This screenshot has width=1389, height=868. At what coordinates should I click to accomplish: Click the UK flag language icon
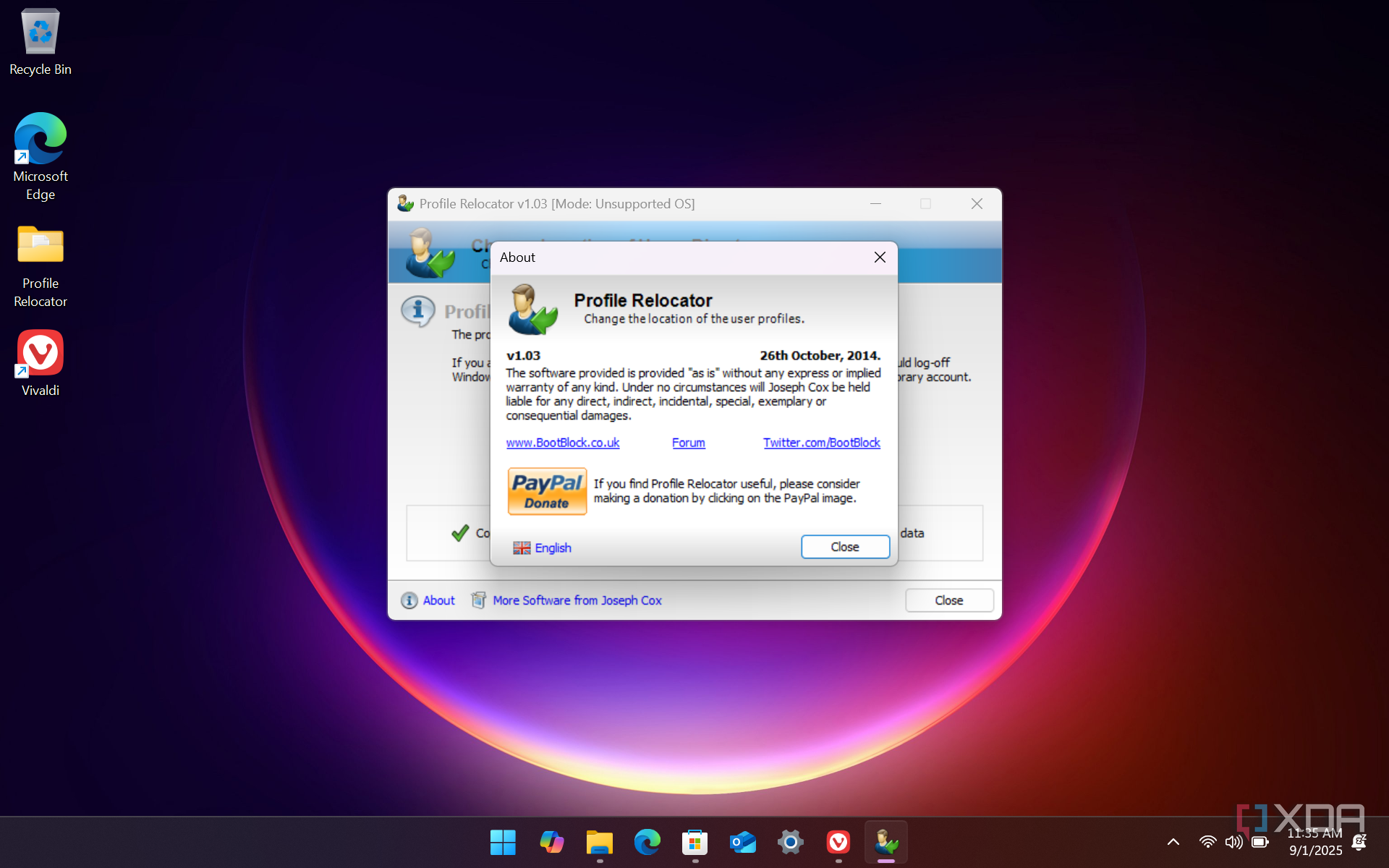pyautogui.click(x=522, y=548)
